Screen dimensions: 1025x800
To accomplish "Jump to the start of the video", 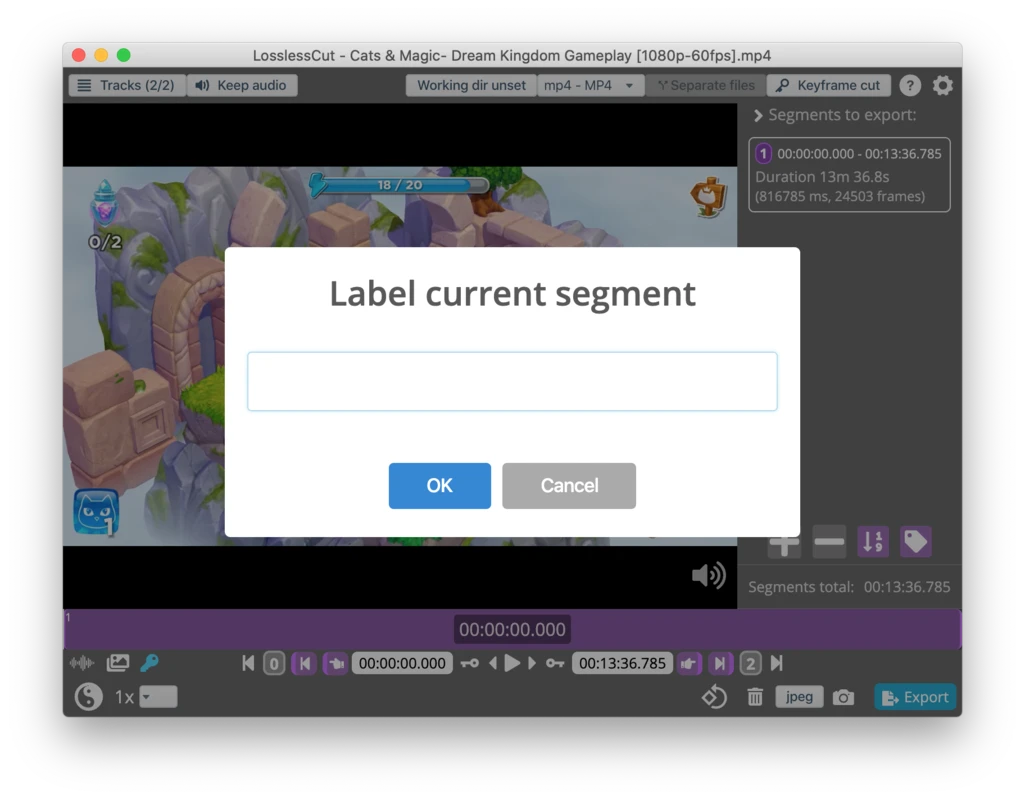I will pyautogui.click(x=248, y=663).
